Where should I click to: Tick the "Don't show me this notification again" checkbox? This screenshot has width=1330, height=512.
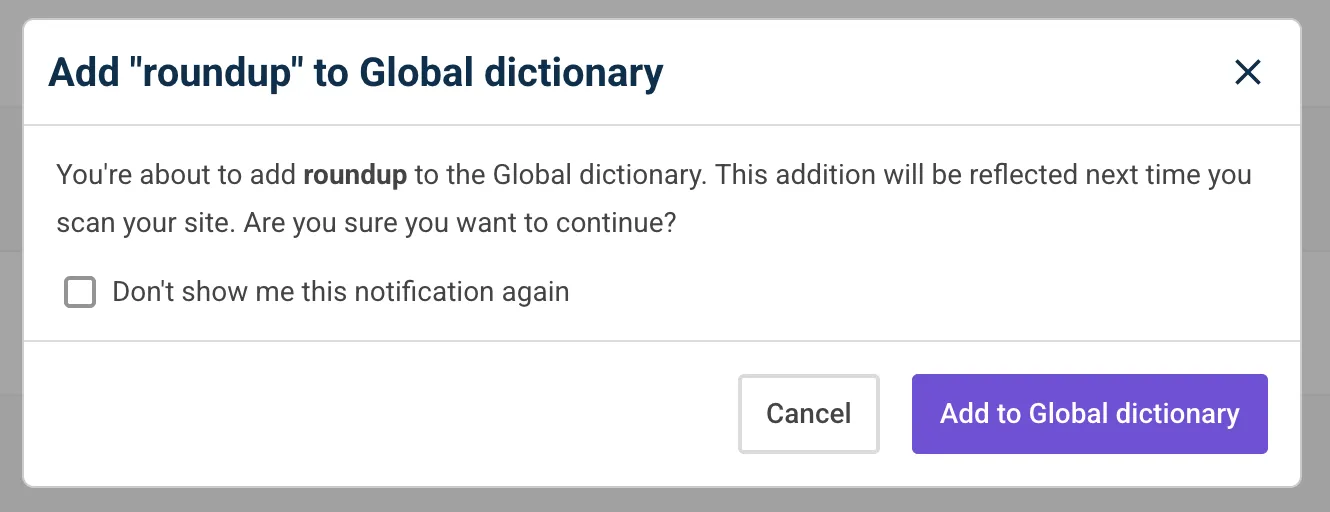pos(80,292)
